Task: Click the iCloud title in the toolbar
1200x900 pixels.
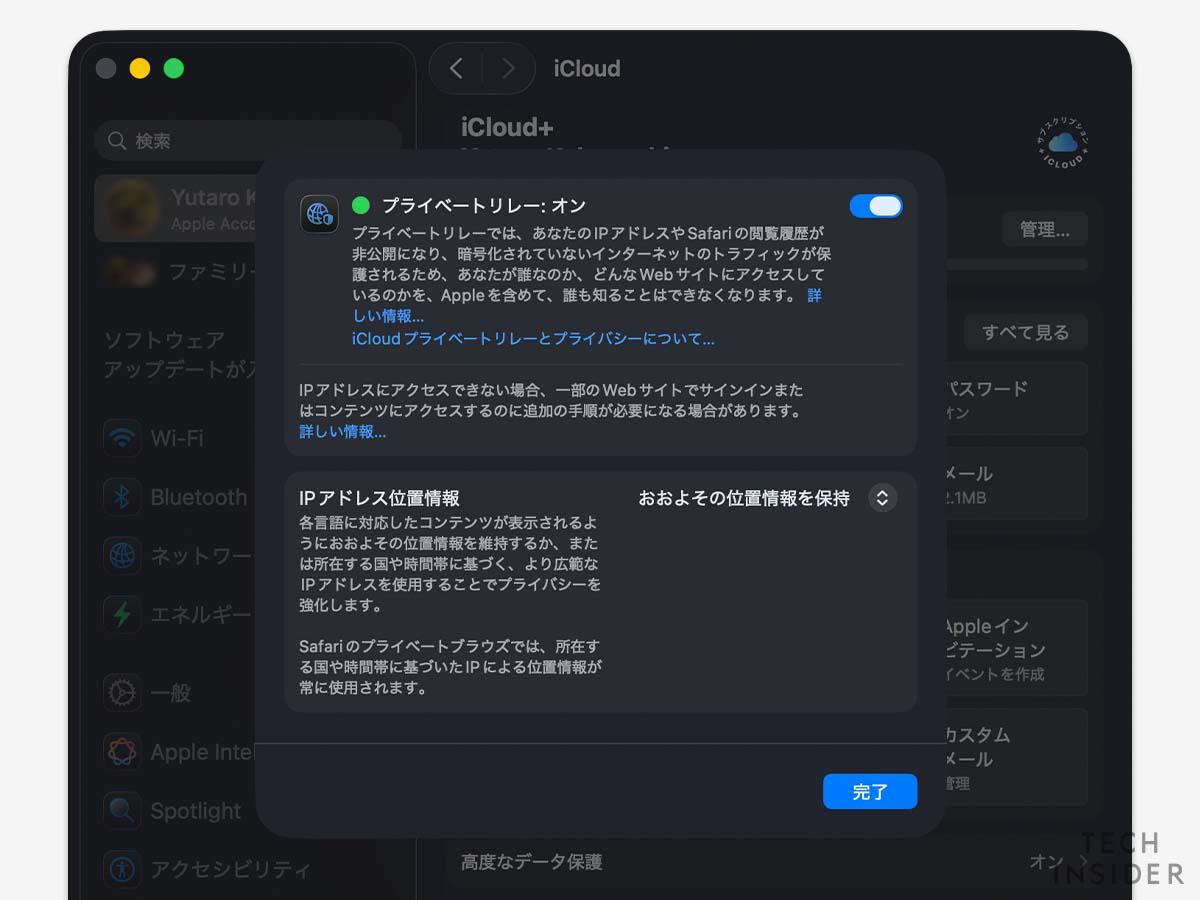Action: [587, 68]
